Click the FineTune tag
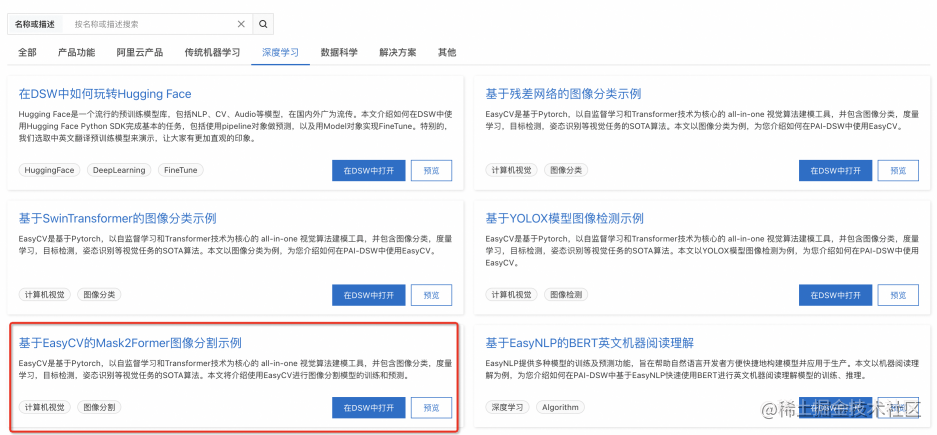 [x=181, y=170]
